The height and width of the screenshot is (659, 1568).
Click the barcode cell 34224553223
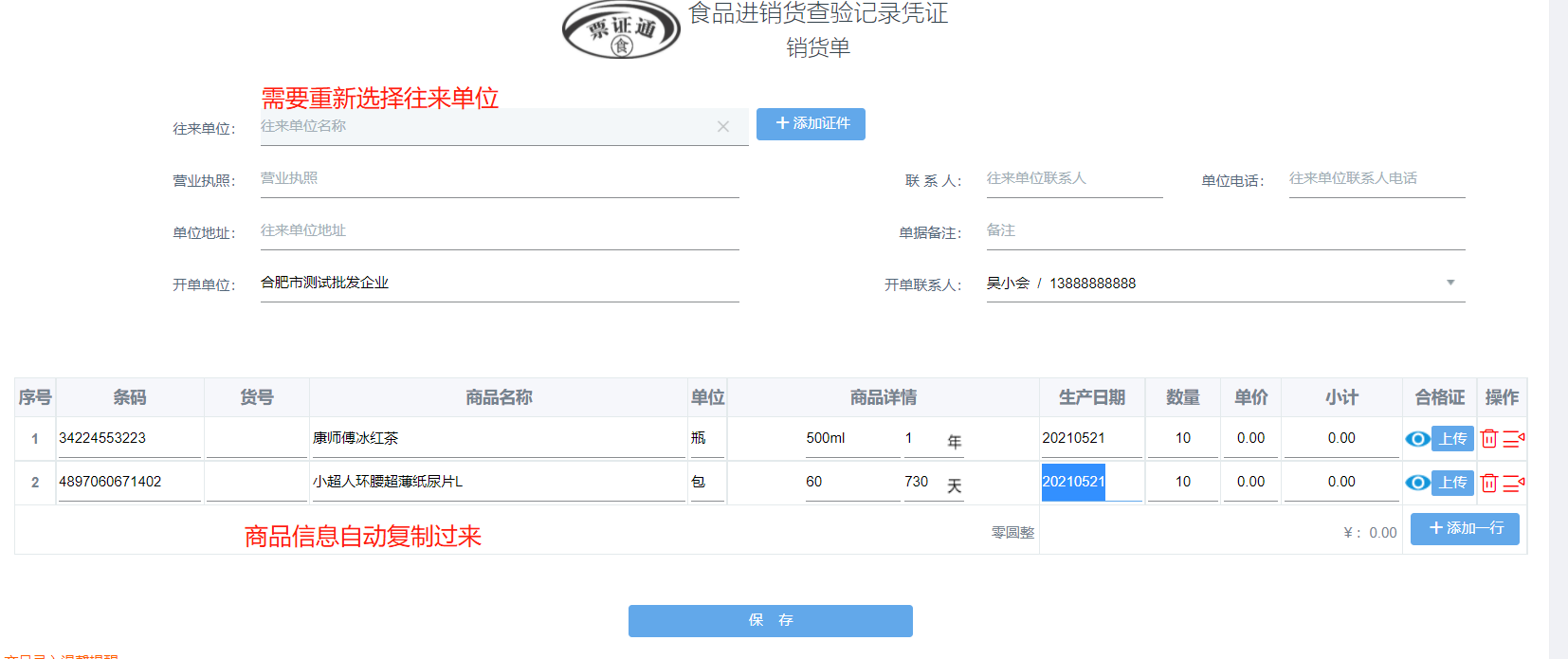[x=129, y=438]
